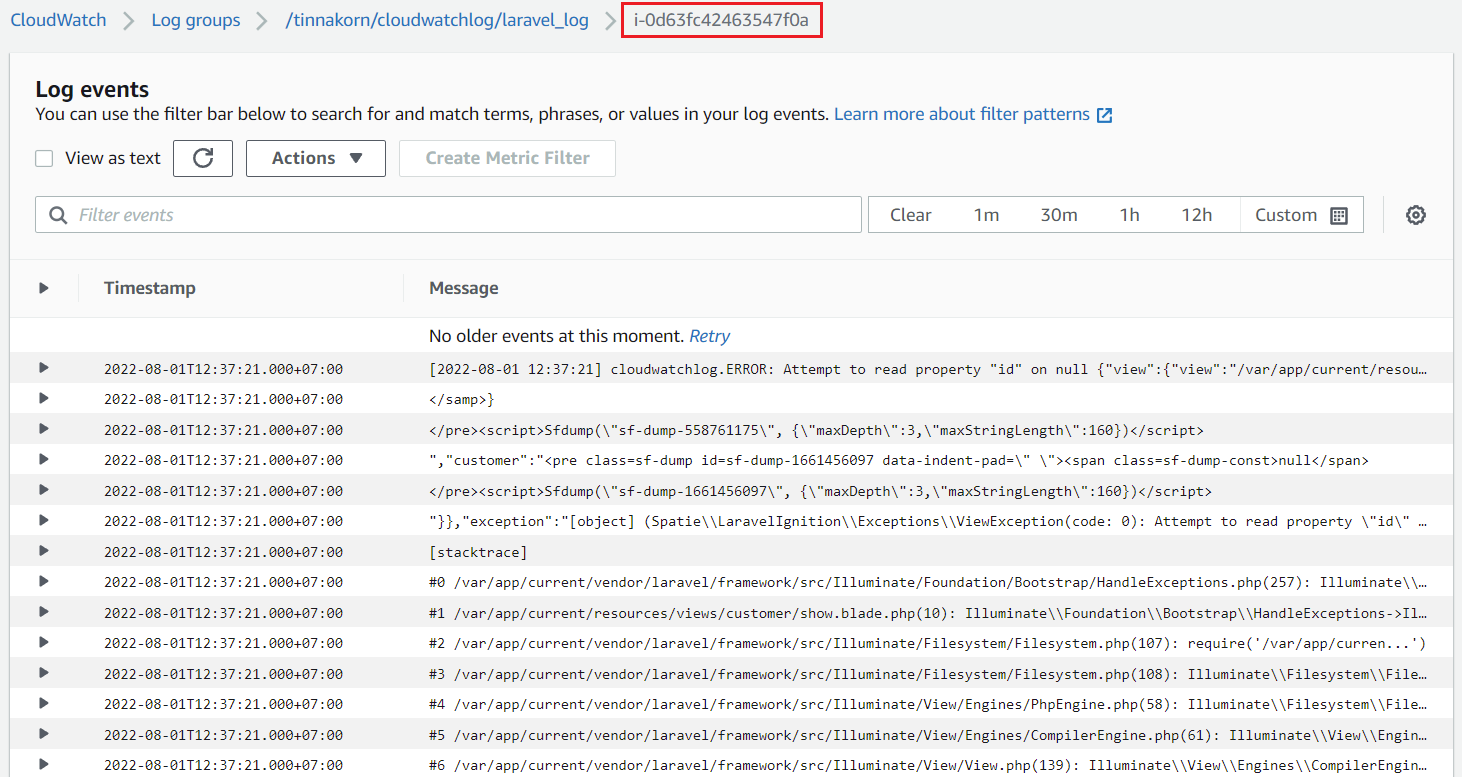Select the 30m time range
The image size is (1462, 777).
coord(1058,215)
